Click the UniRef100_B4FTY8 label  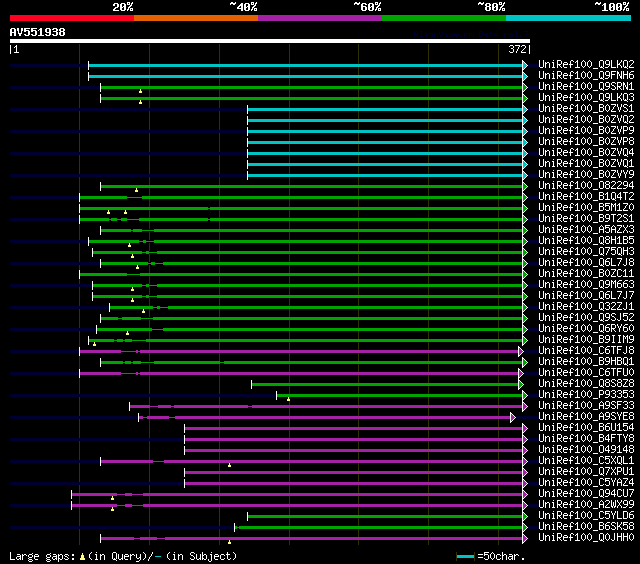586,439
